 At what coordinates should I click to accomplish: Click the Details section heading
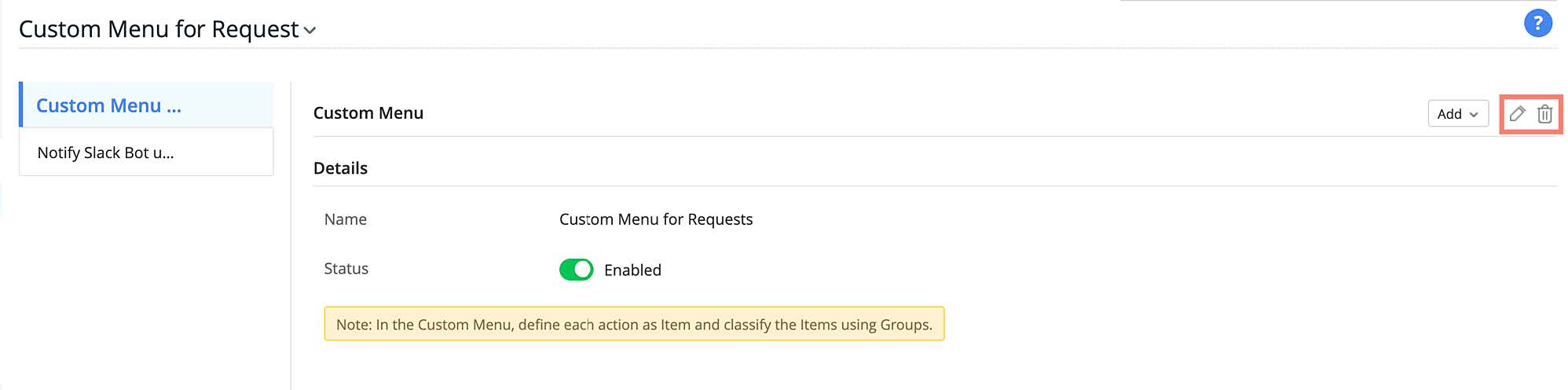(340, 168)
